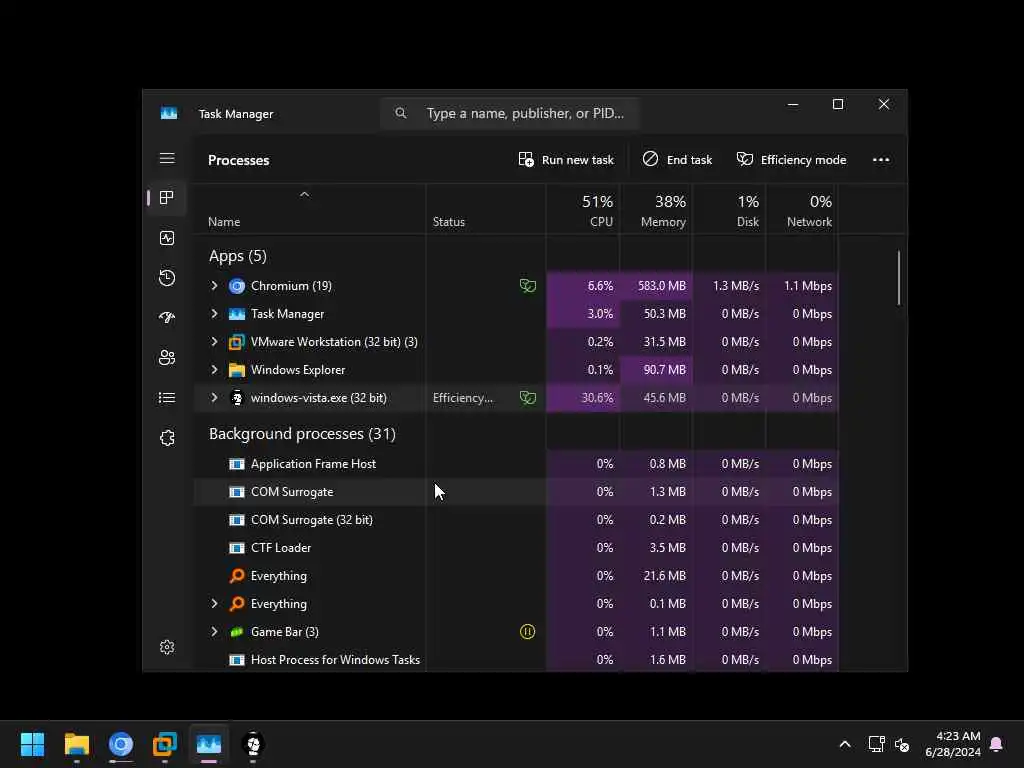Open the Start menu

[x=32, y=744]
